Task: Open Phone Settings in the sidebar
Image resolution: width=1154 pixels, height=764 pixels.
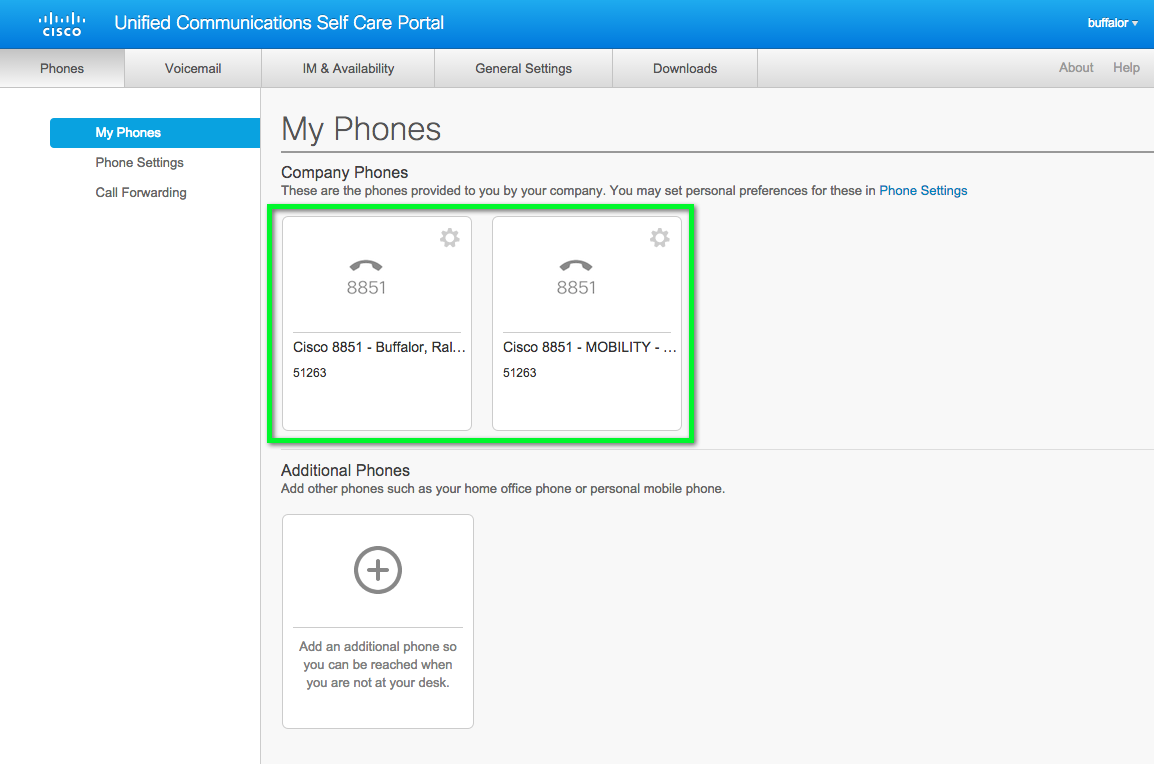Action: (x=139, y=163)
